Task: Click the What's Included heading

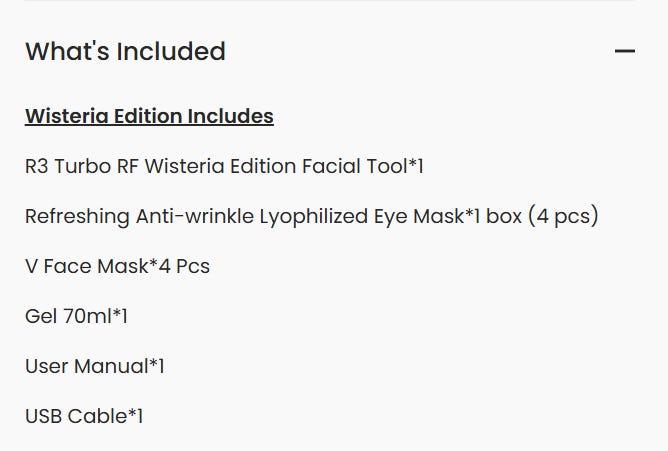Action: tap(125, 52)
